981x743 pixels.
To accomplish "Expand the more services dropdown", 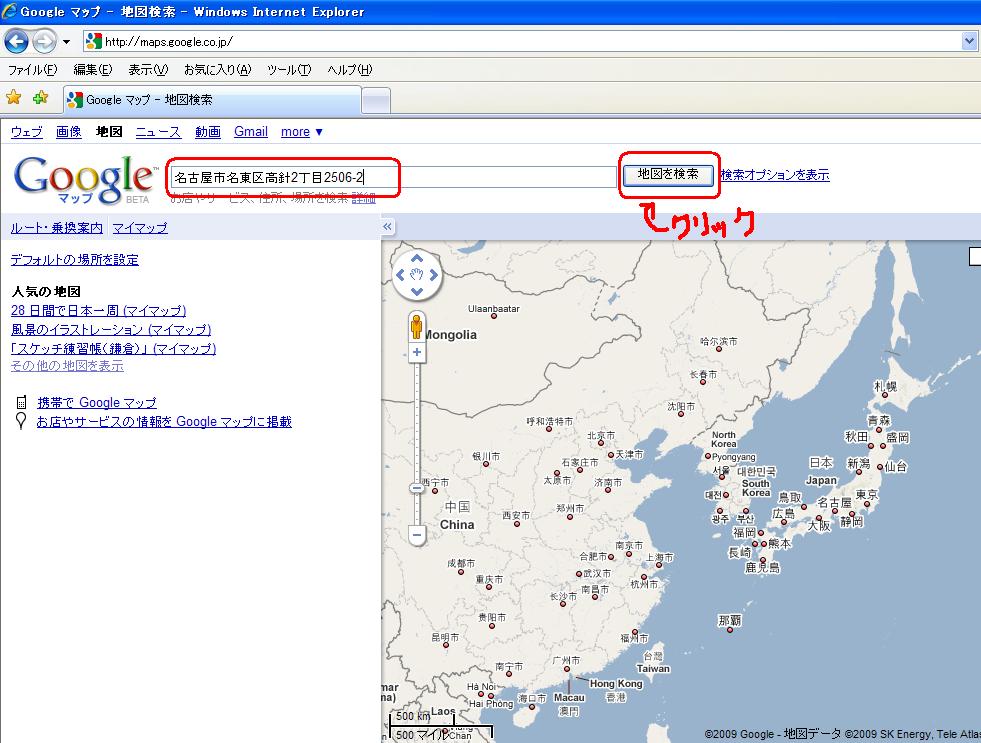I will pyautogui.click(x=302, y=132).
